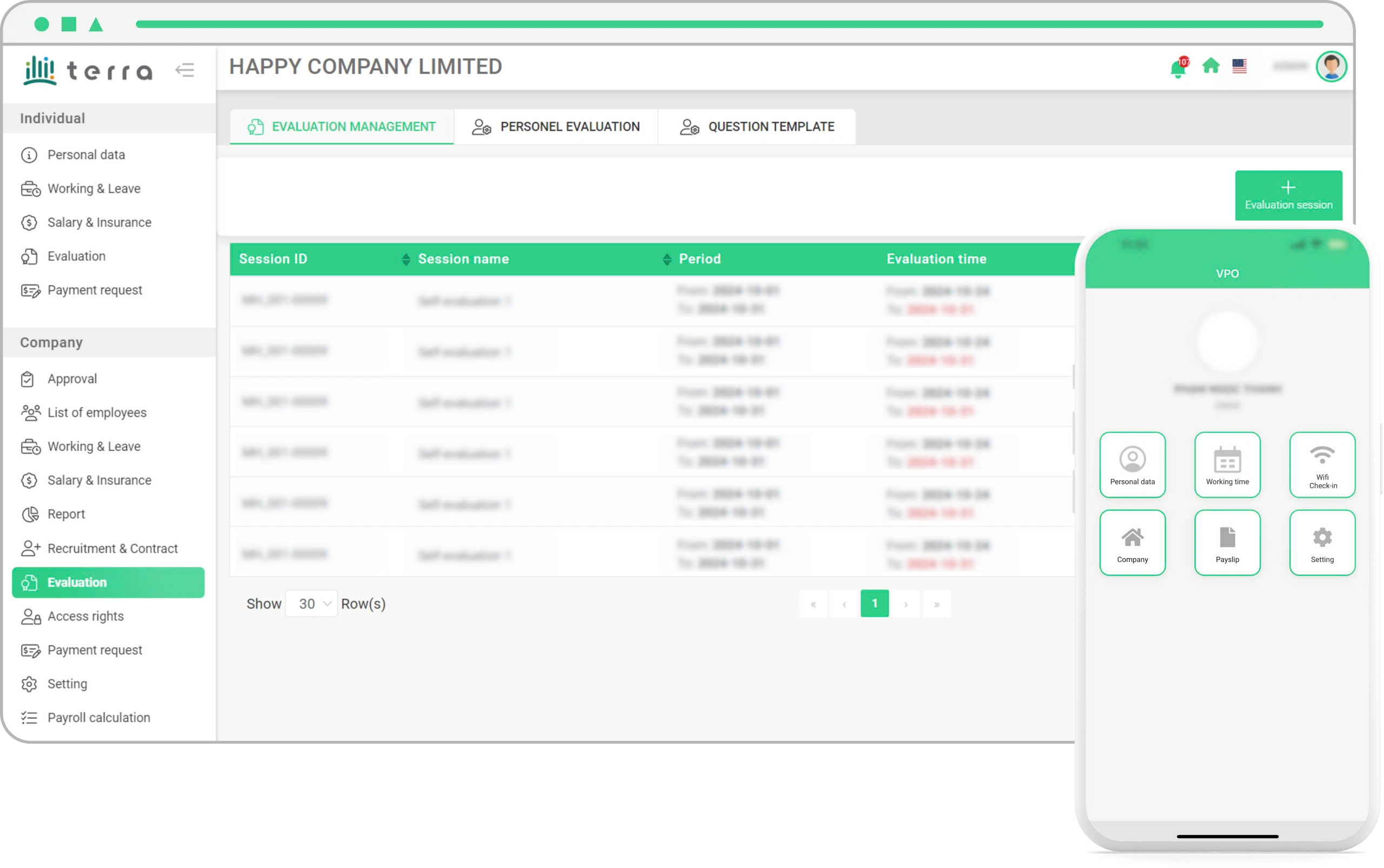Go to next page with right chevron
This screenshot has width=1384, height=868.
point(906,604)
